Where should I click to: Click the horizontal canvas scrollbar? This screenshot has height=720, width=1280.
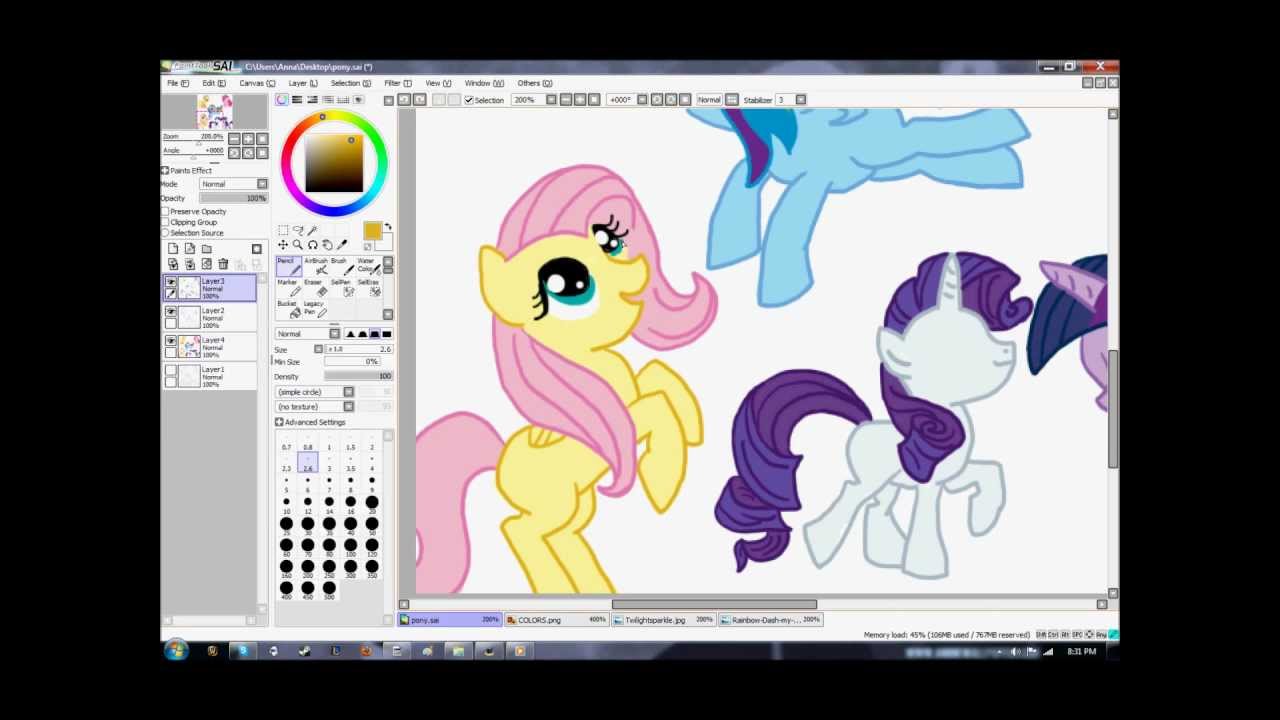click(714, 604)
